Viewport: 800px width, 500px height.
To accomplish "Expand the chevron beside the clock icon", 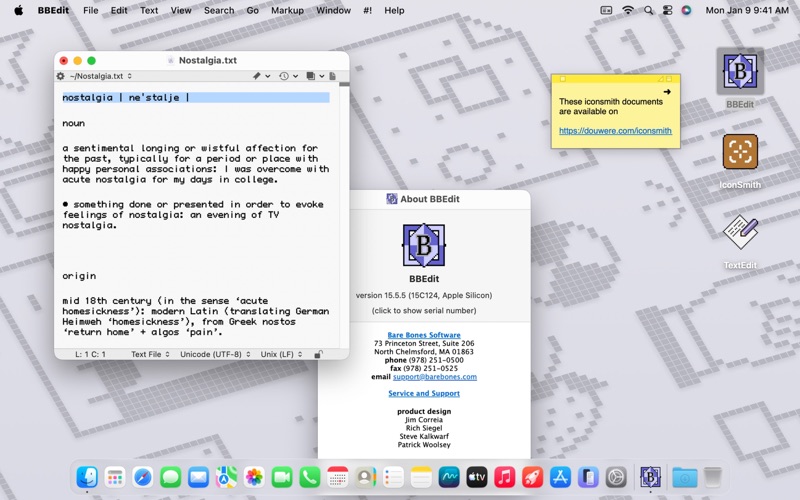I will click(295, 76).
